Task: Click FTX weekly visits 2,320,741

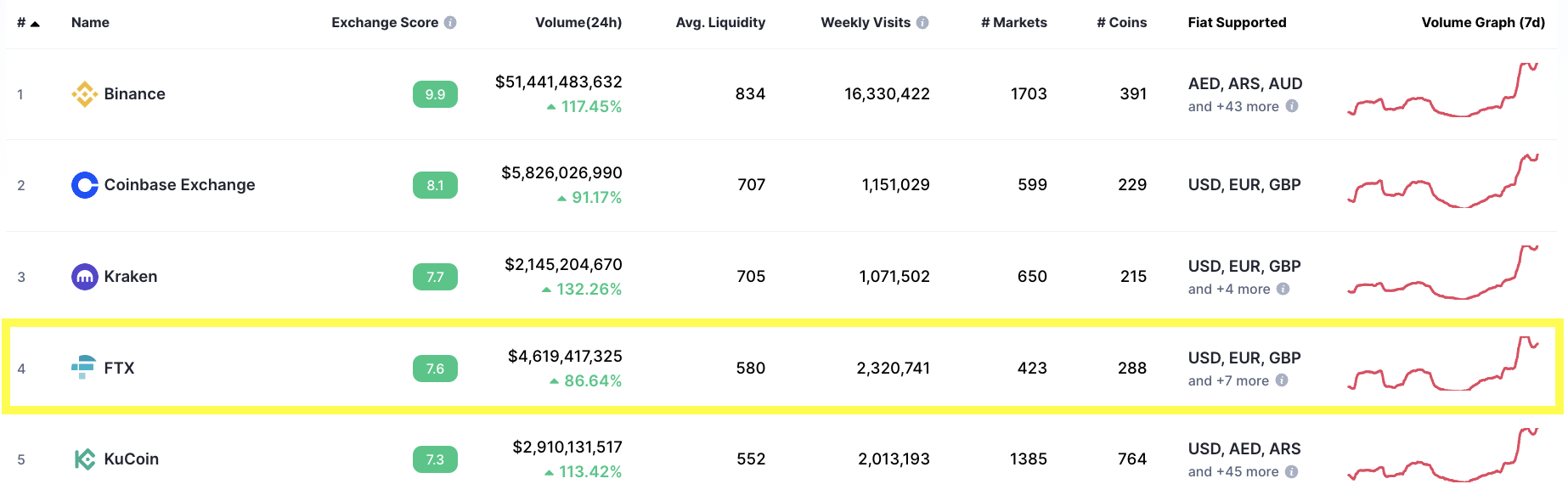Action: [894, 369]
